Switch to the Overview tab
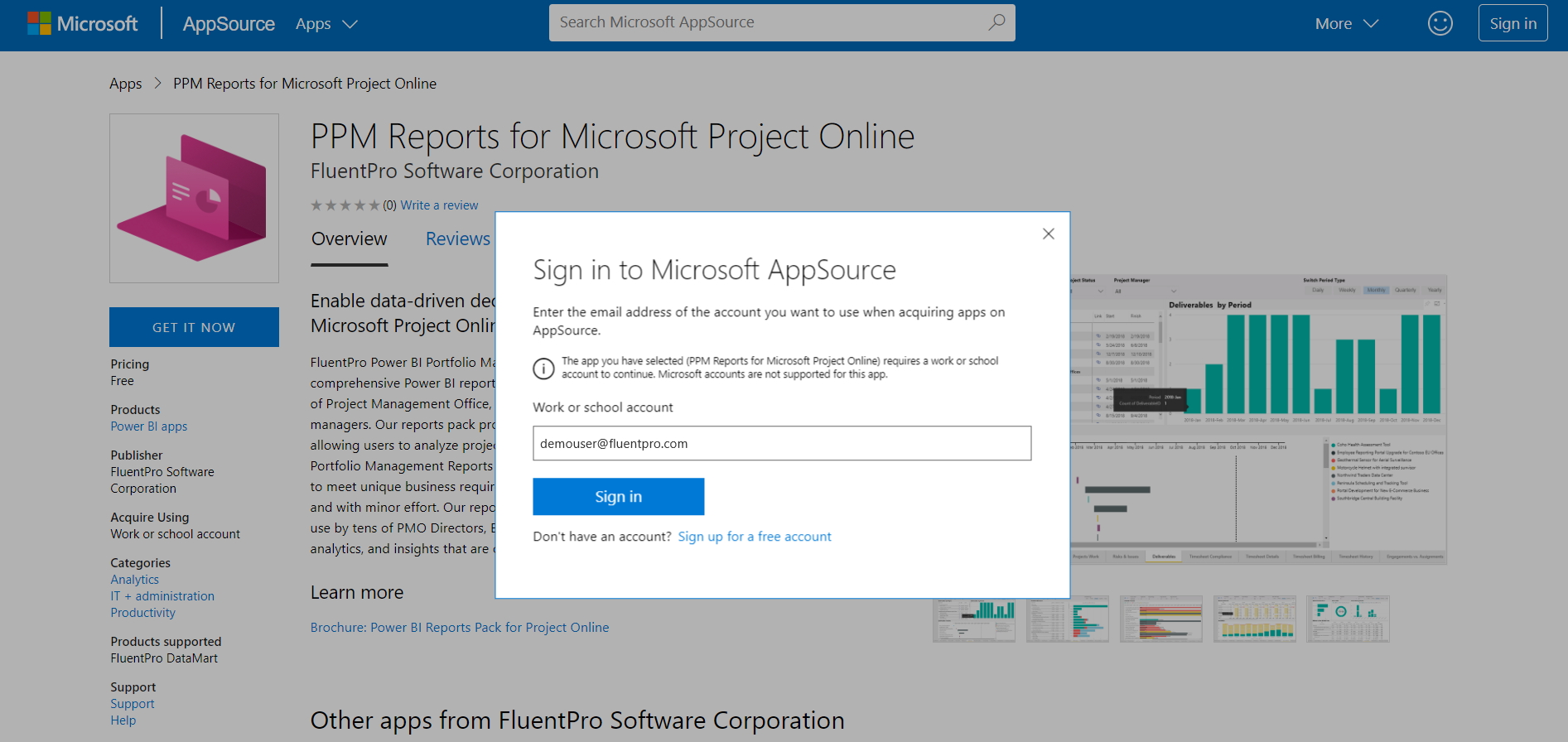This screenshot has width=1568, height=742. [350, 239]
